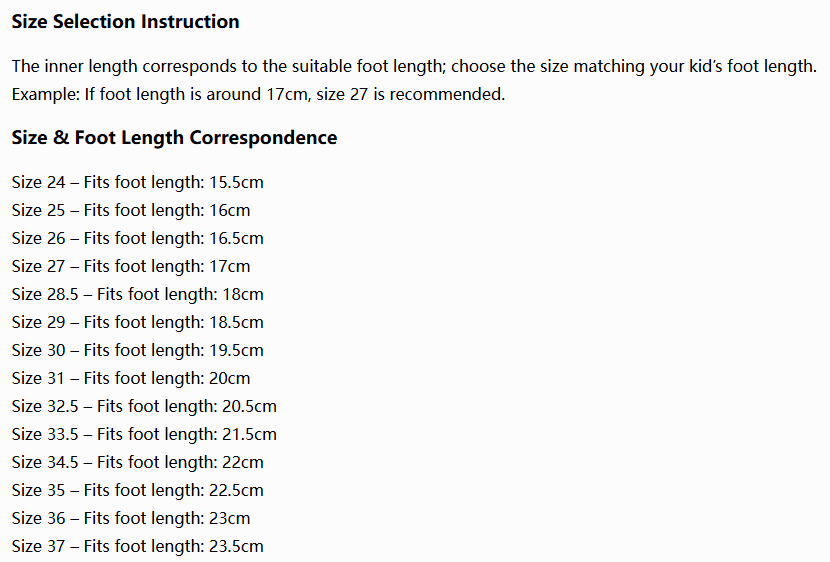830x562 pixels.
Task: Click the 17cm example recommendation line
Action: [258, 94]
